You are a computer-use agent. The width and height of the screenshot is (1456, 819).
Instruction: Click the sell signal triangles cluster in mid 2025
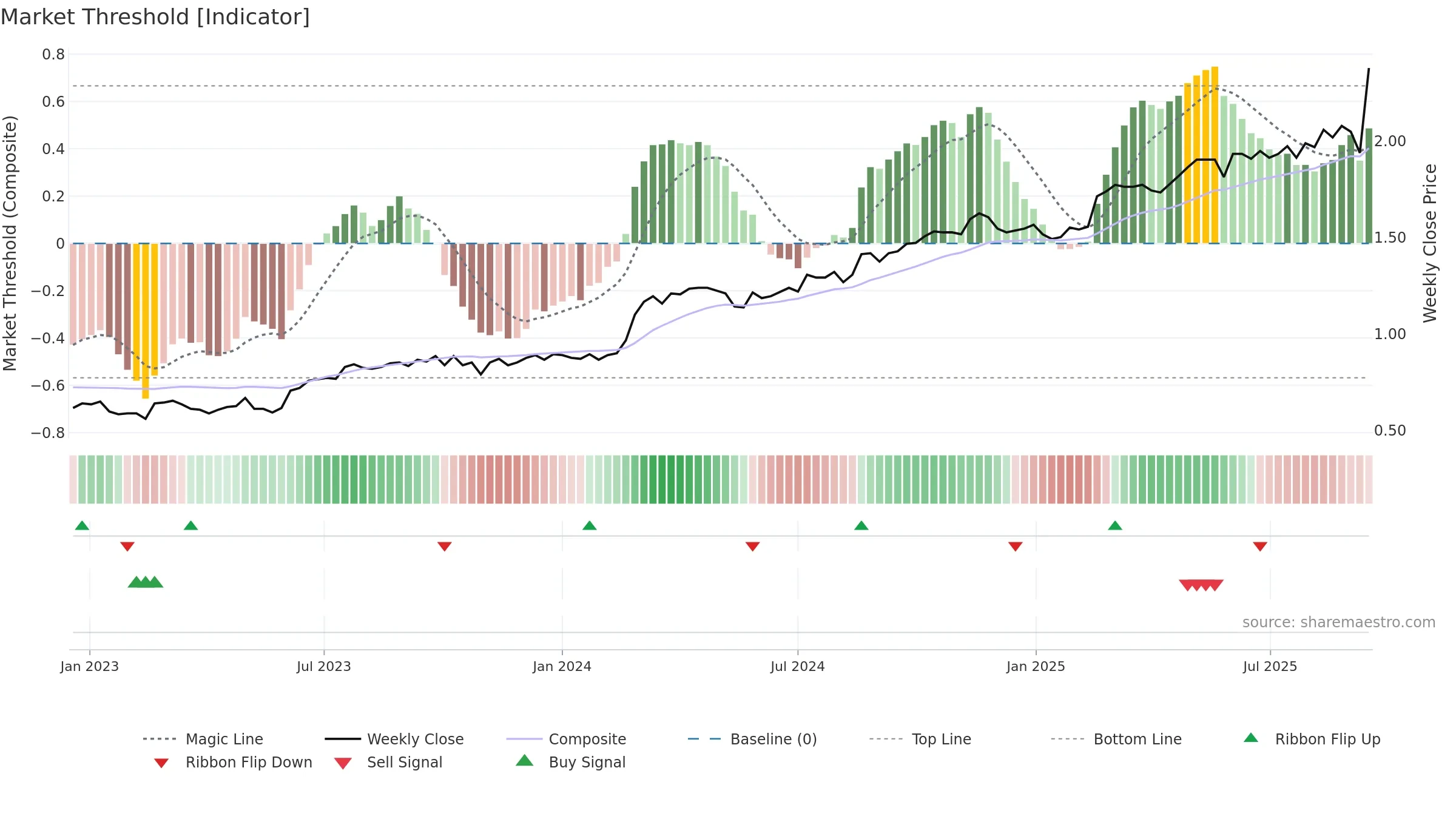[x=1201, y=585]
